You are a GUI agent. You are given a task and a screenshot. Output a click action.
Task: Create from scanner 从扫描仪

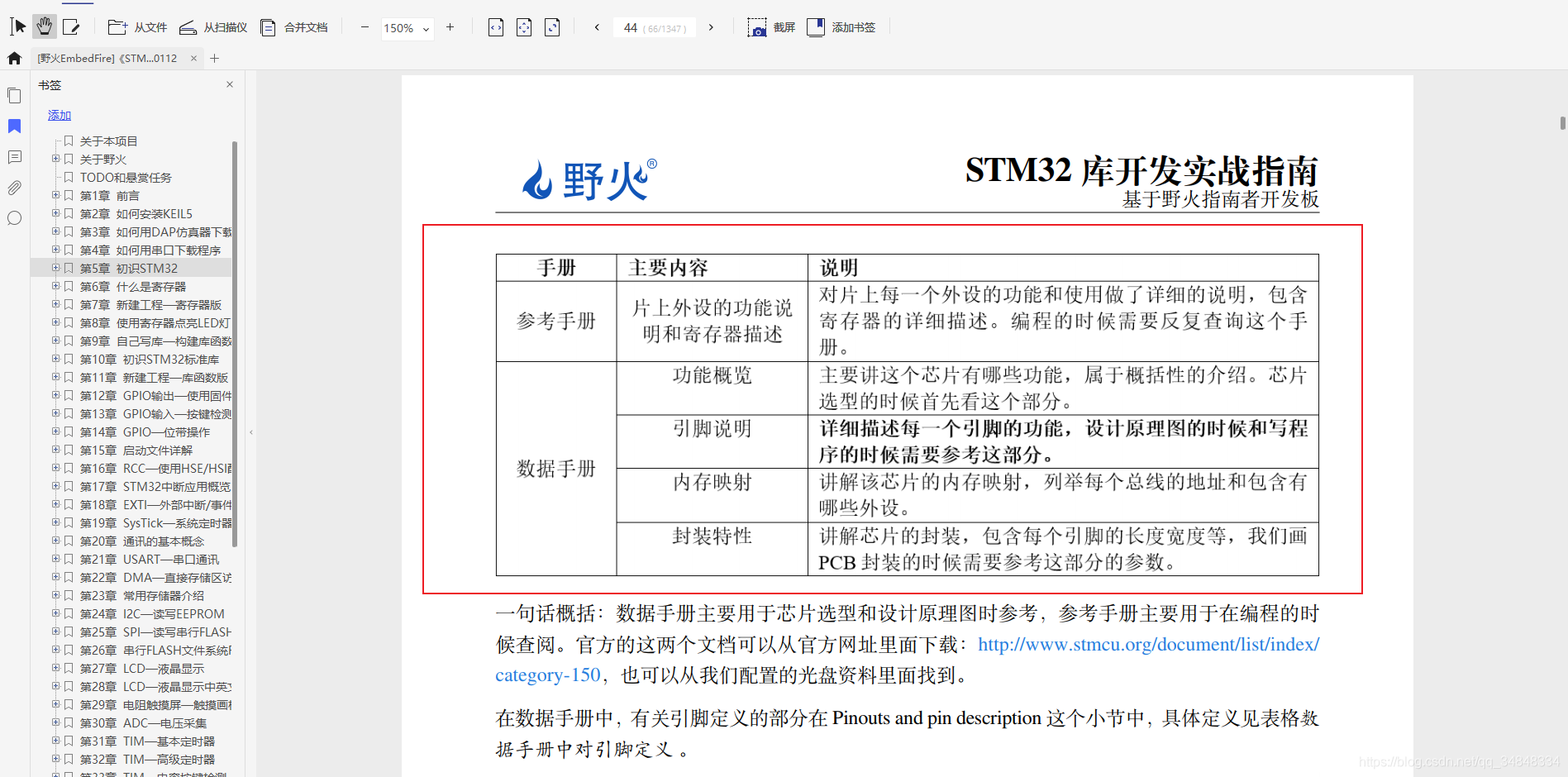213,27
